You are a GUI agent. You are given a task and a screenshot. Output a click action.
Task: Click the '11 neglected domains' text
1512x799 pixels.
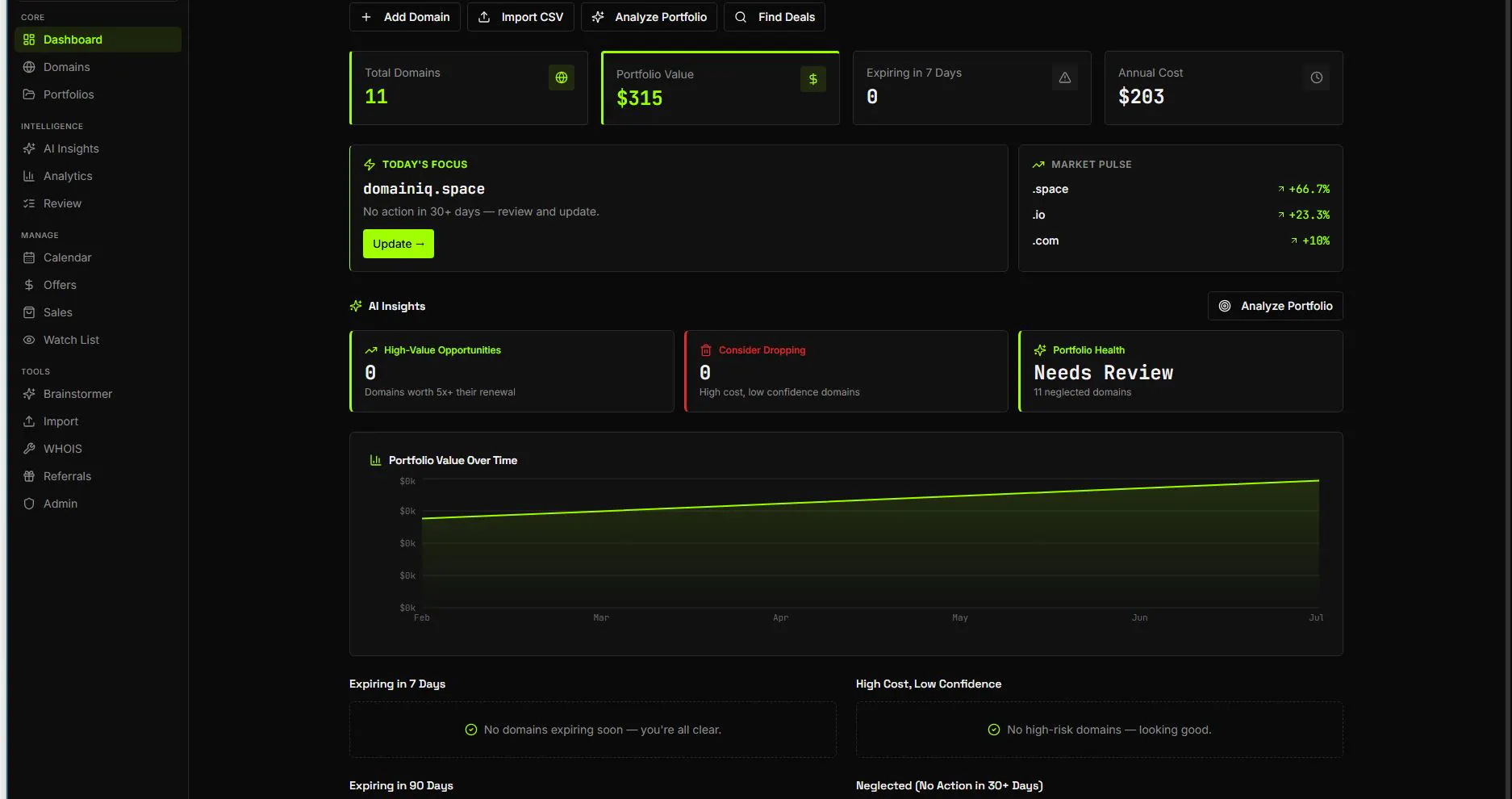pyautogui.click(x=1083, y=392)
